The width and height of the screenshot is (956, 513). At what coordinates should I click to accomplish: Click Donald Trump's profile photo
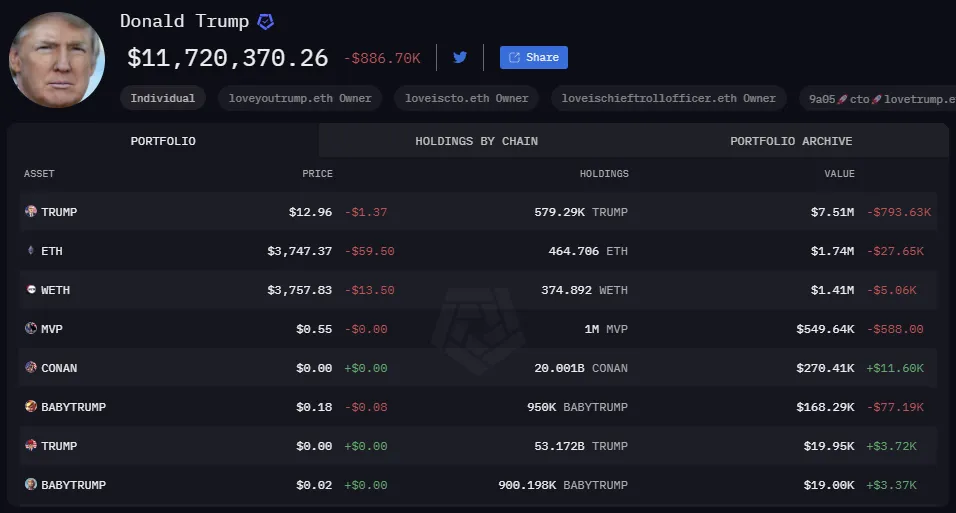click(x=56, y=60)
